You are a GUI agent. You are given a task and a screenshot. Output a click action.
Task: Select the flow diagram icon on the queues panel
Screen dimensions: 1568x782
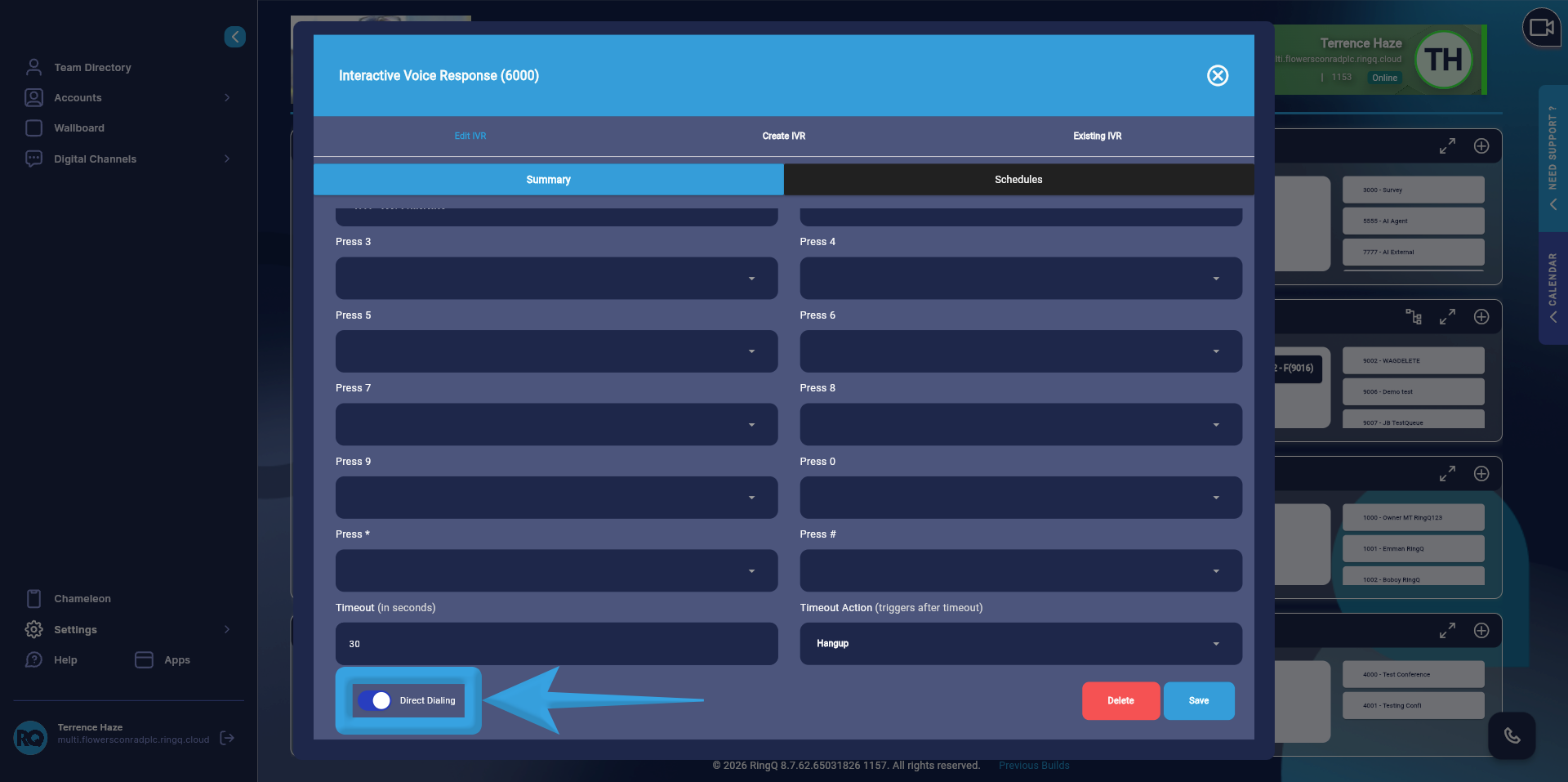1415,318
